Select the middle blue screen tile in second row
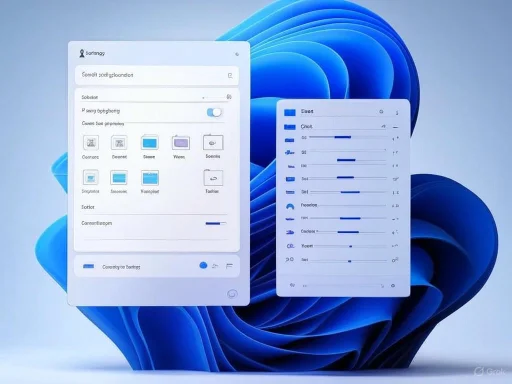The width and height of the screenshot is (512, 384). [x=119, y=178]
